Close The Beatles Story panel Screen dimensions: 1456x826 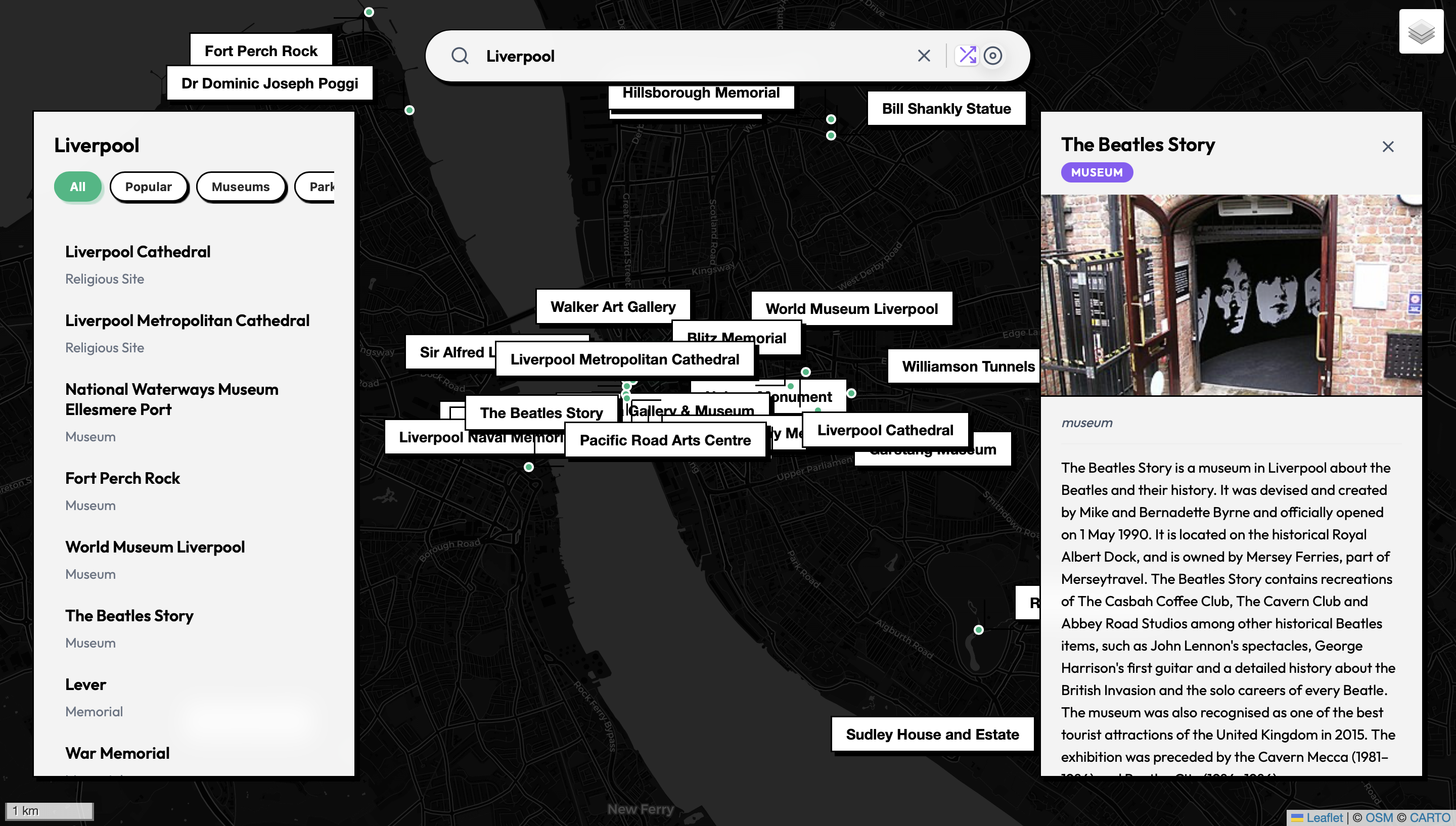pyautogui.click(x=1387, y=147)
